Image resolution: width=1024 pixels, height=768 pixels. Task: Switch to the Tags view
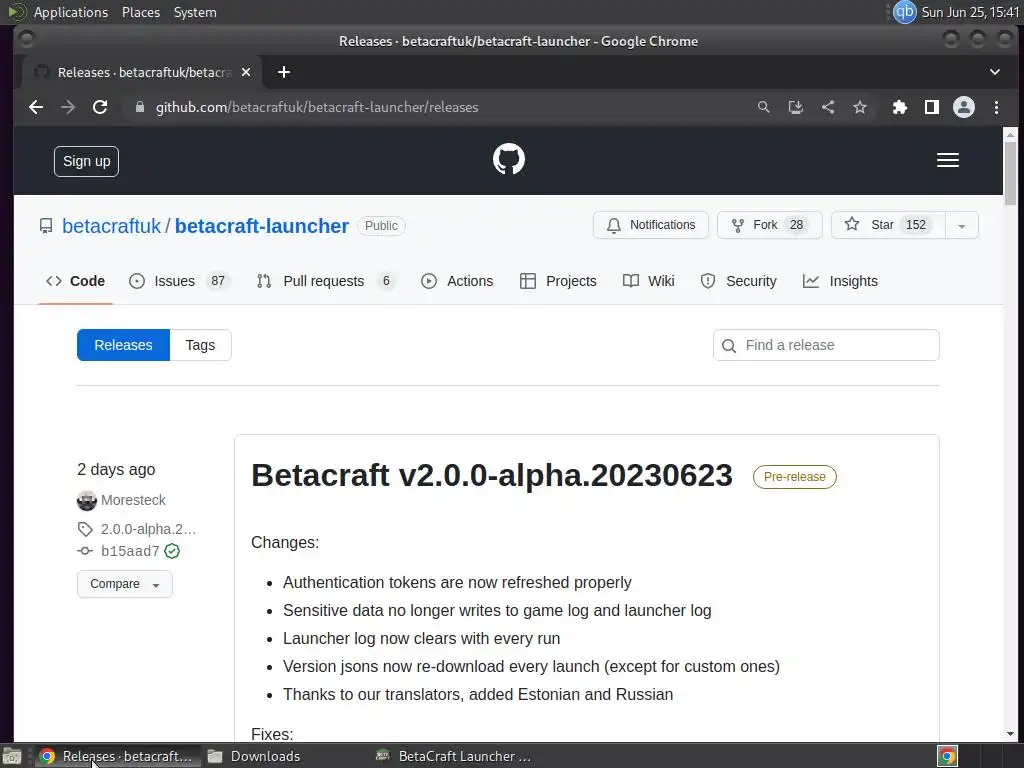(x=200, y=345)
